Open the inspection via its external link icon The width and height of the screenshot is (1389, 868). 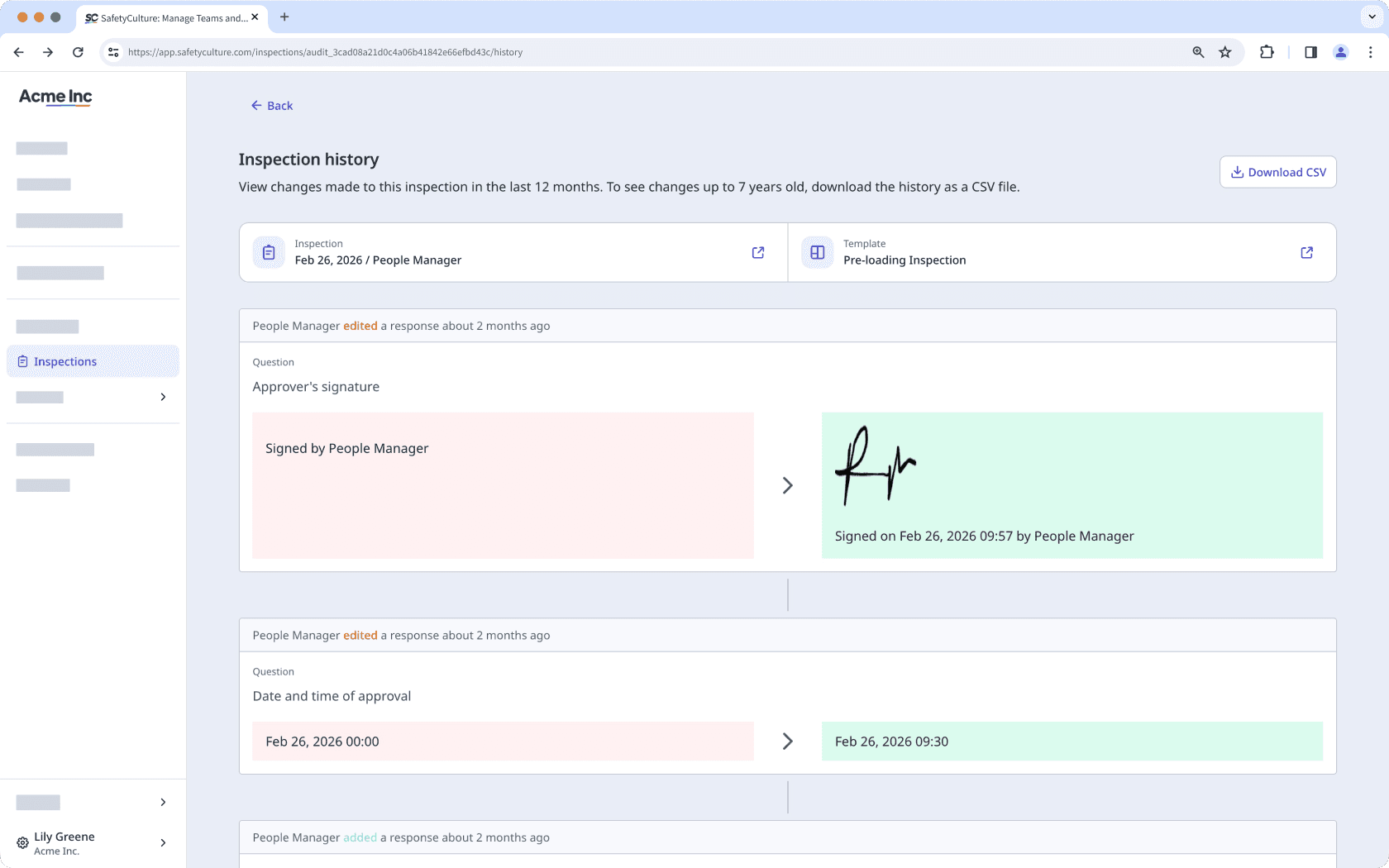click(x=757, y=253)
